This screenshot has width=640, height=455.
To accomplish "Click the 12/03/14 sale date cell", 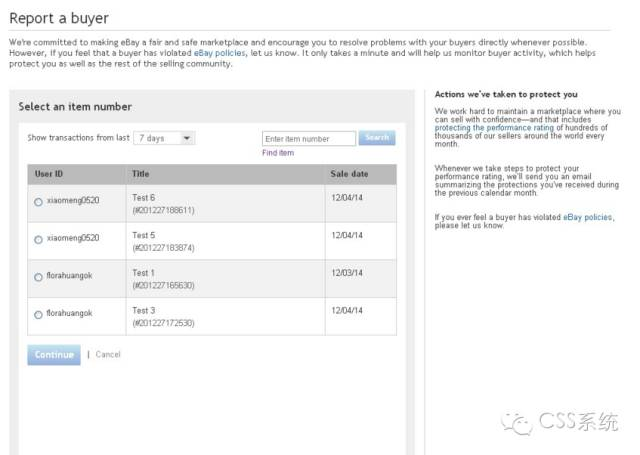I will tap(347, 272).
